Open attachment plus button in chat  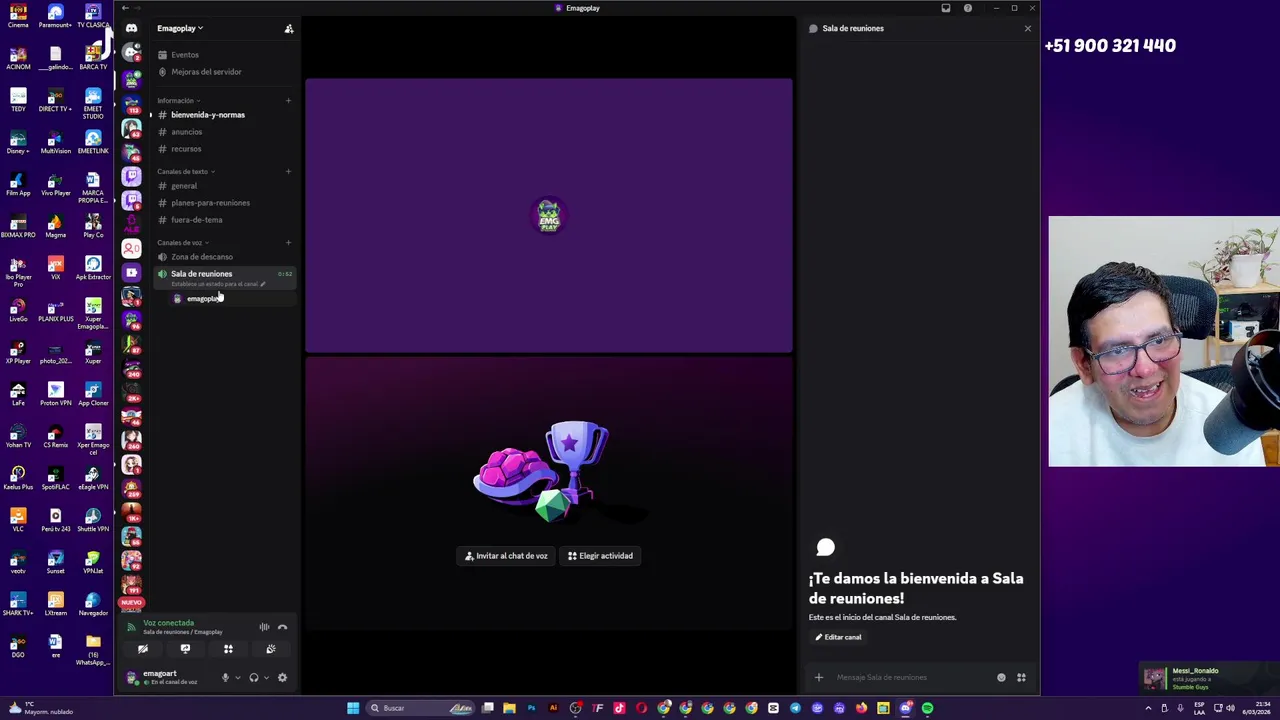818,678
